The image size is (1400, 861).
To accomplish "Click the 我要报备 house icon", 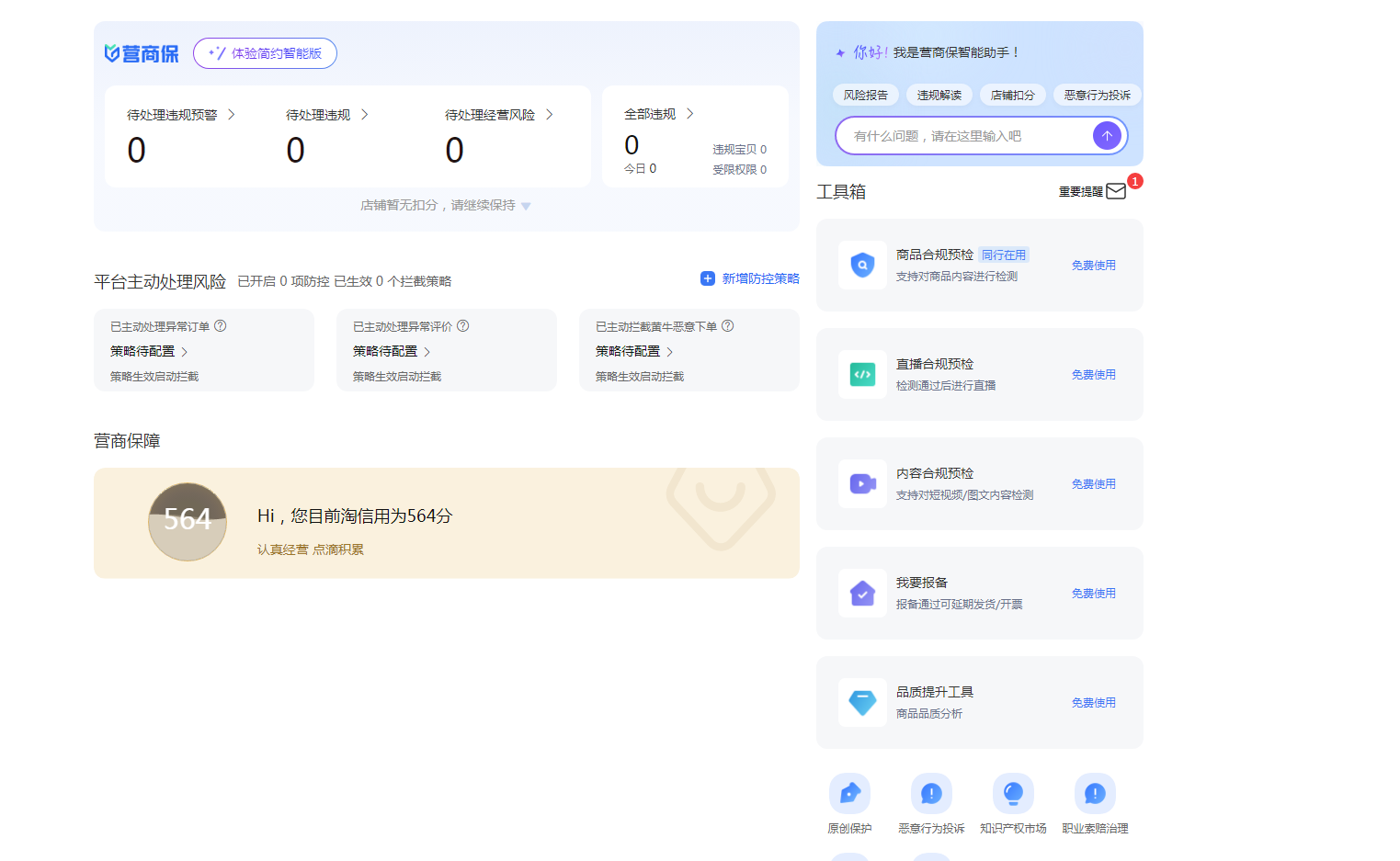I will pyautogui.click(x=862, y=594).
